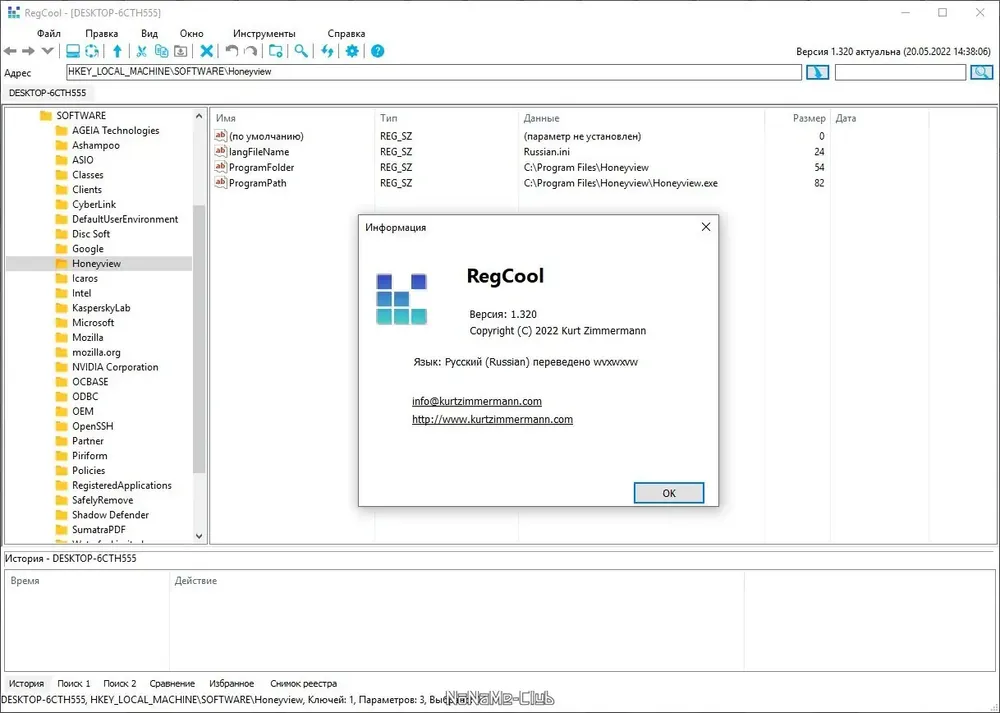The width and height of the screenshot is (1000, 713).
Task: Open the Вид menu
Action: click(x=149, y=34)
